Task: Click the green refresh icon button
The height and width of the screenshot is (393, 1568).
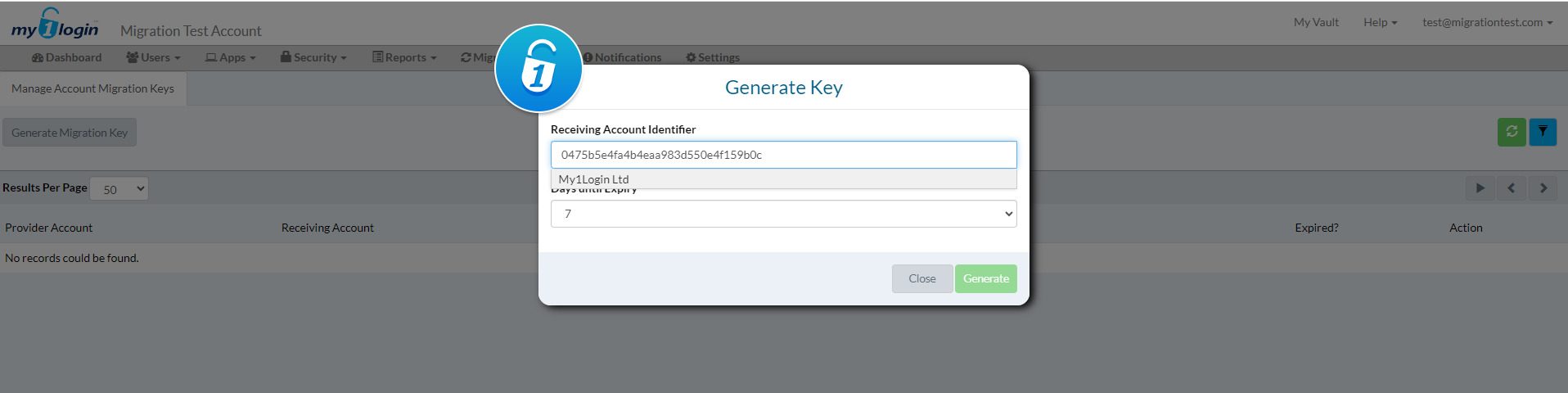Action: 1511,132
